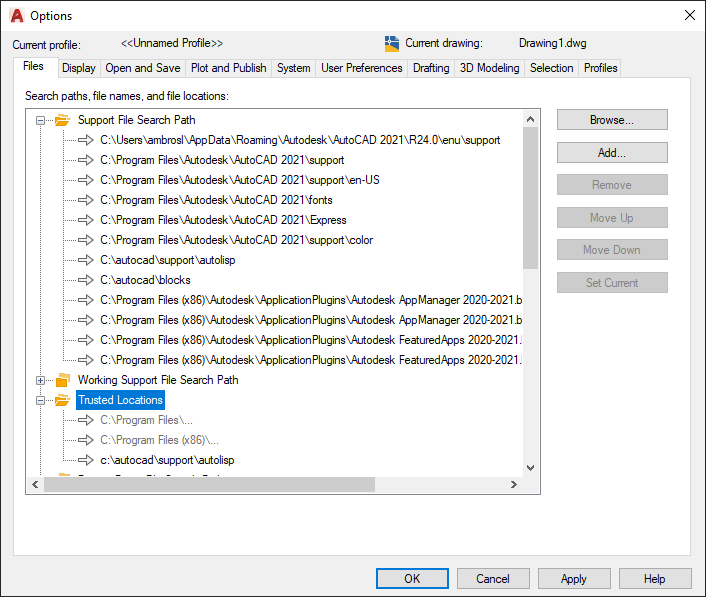Select path ending in support\color
The image size is (706, 597).
pos(236,240)
